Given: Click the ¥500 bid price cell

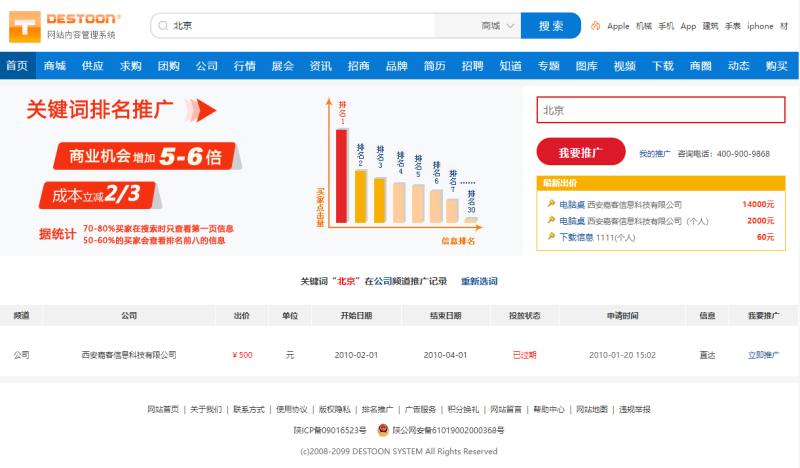Looking at the screenshot, I should click(242, 355).
